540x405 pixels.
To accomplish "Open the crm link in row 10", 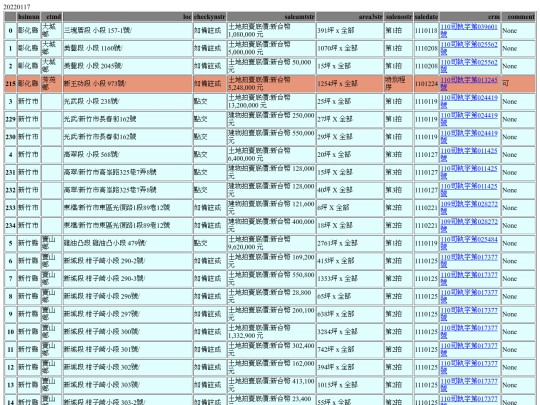I will pos(469,332).
